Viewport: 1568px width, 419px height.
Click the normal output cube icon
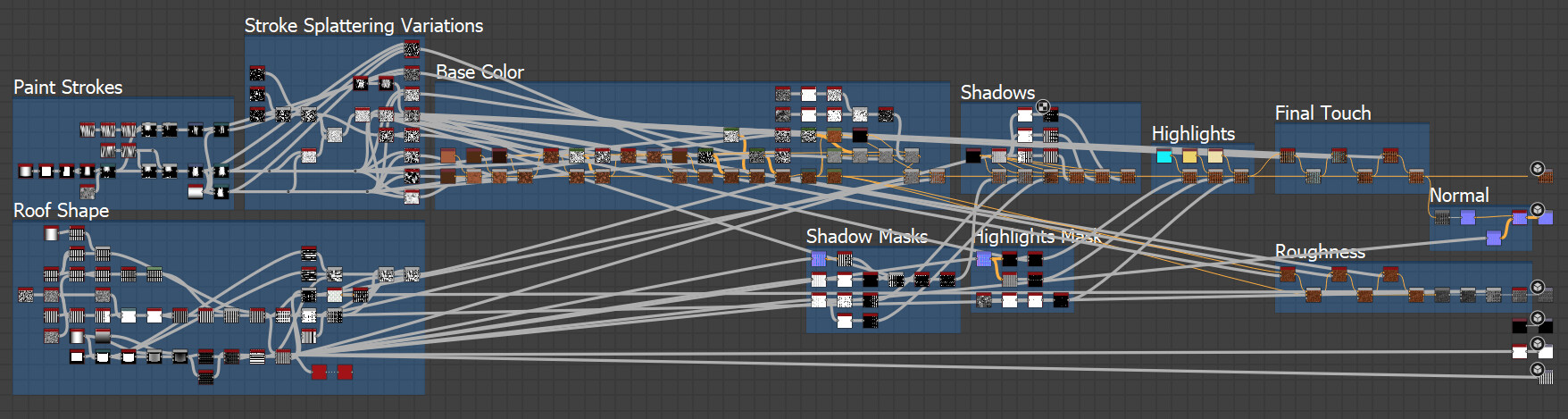pyautogui.click(x=1537, y=209)
